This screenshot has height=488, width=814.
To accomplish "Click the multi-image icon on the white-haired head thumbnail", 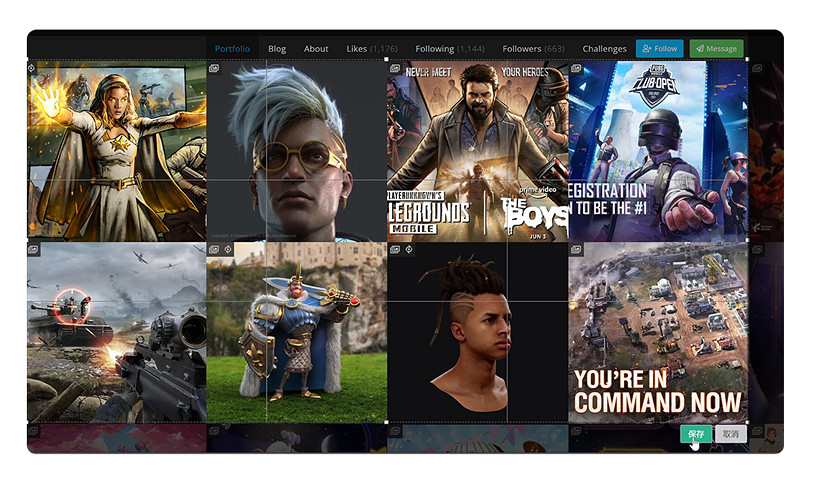I will click(x=214, y=69).
